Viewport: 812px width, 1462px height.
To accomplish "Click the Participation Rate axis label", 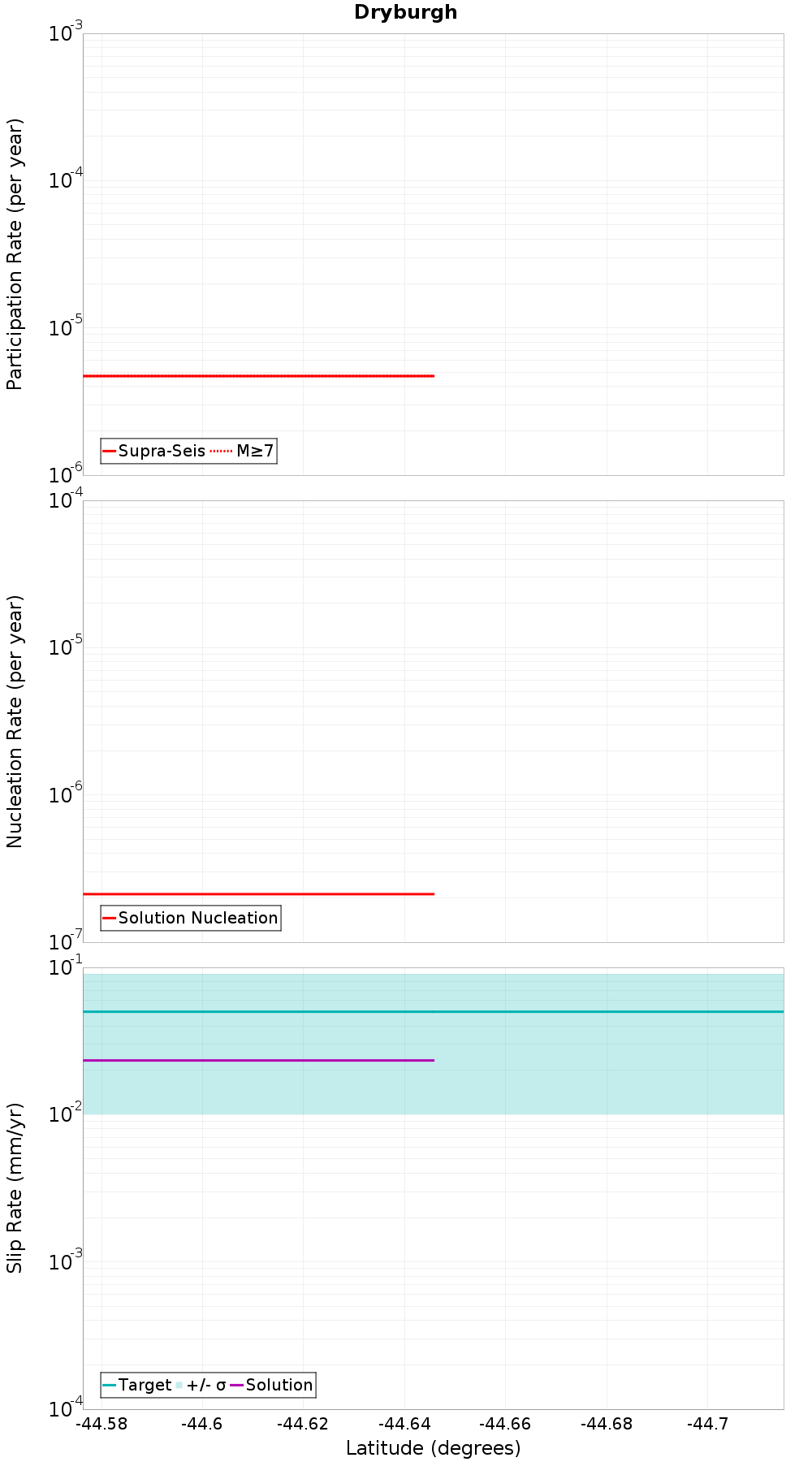I will point(15,254).
